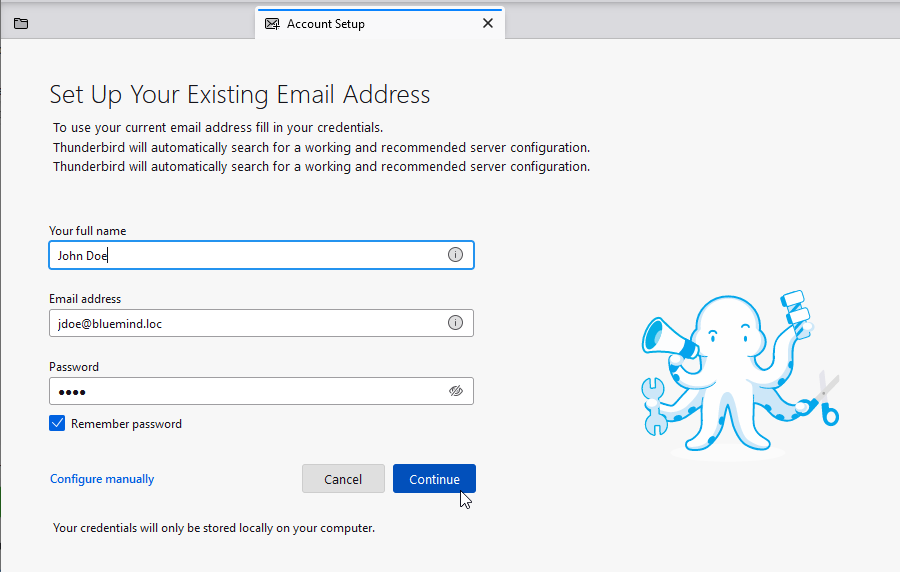Screen dimensions: 900x572
Task: Click info icon in the email address field
Action: point(455,323)
